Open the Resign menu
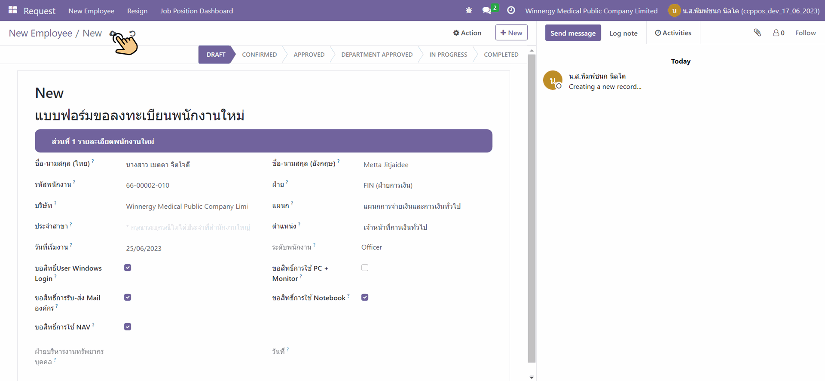This screenshot has width=825, height=381. (x=137, y=11)
